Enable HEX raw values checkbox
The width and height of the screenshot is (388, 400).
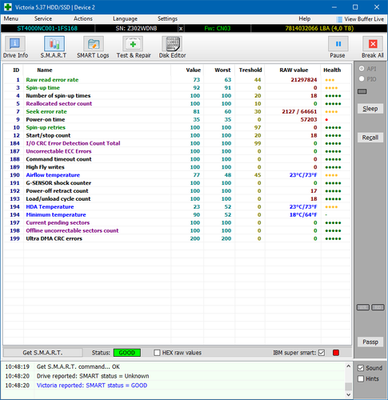click(157, 353)
